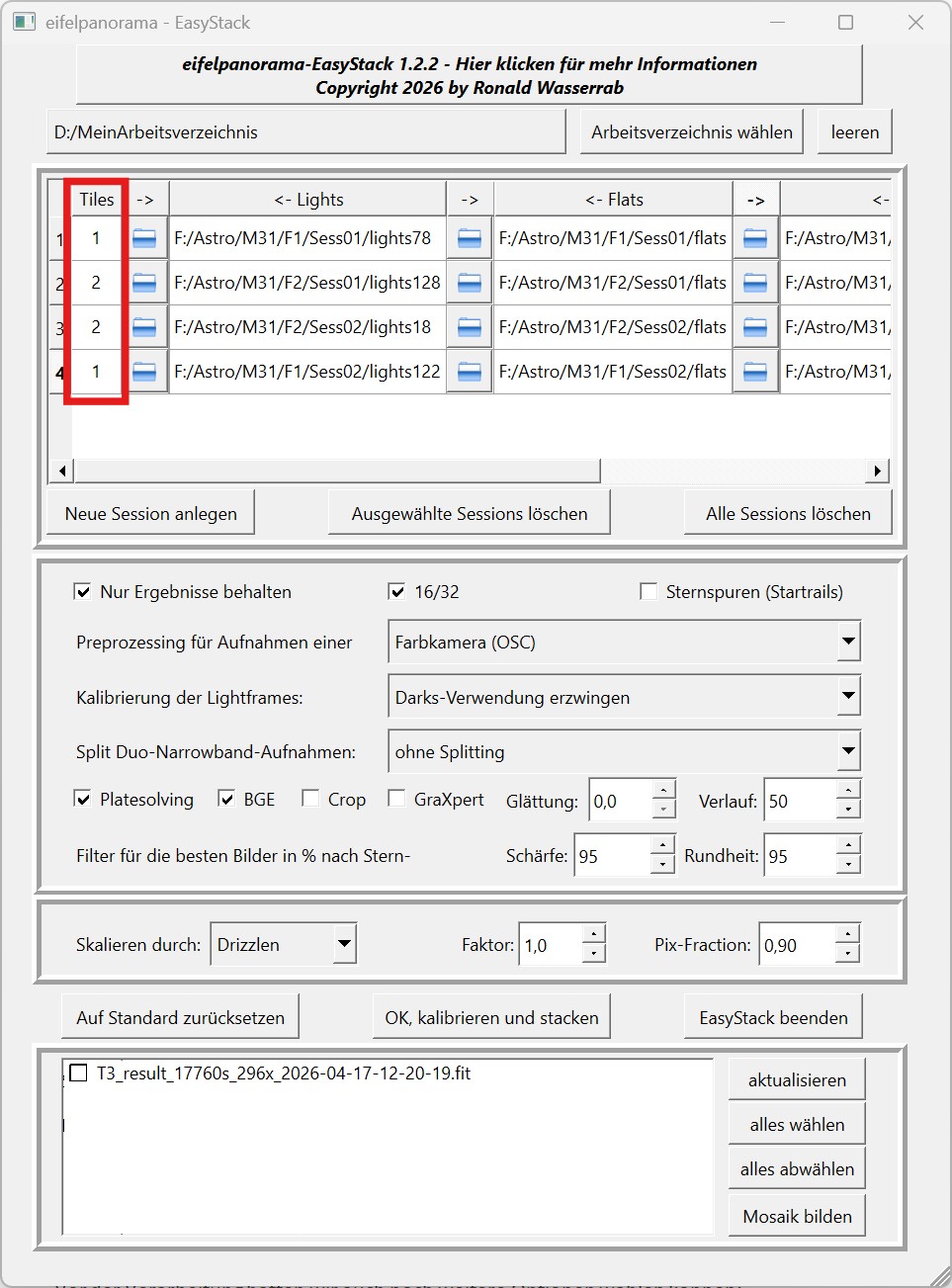Image resolution: width=952 pixels, height=1288 pixels.
Task: Select T3_result fit file checkbox
Action: pos(79,1073)
